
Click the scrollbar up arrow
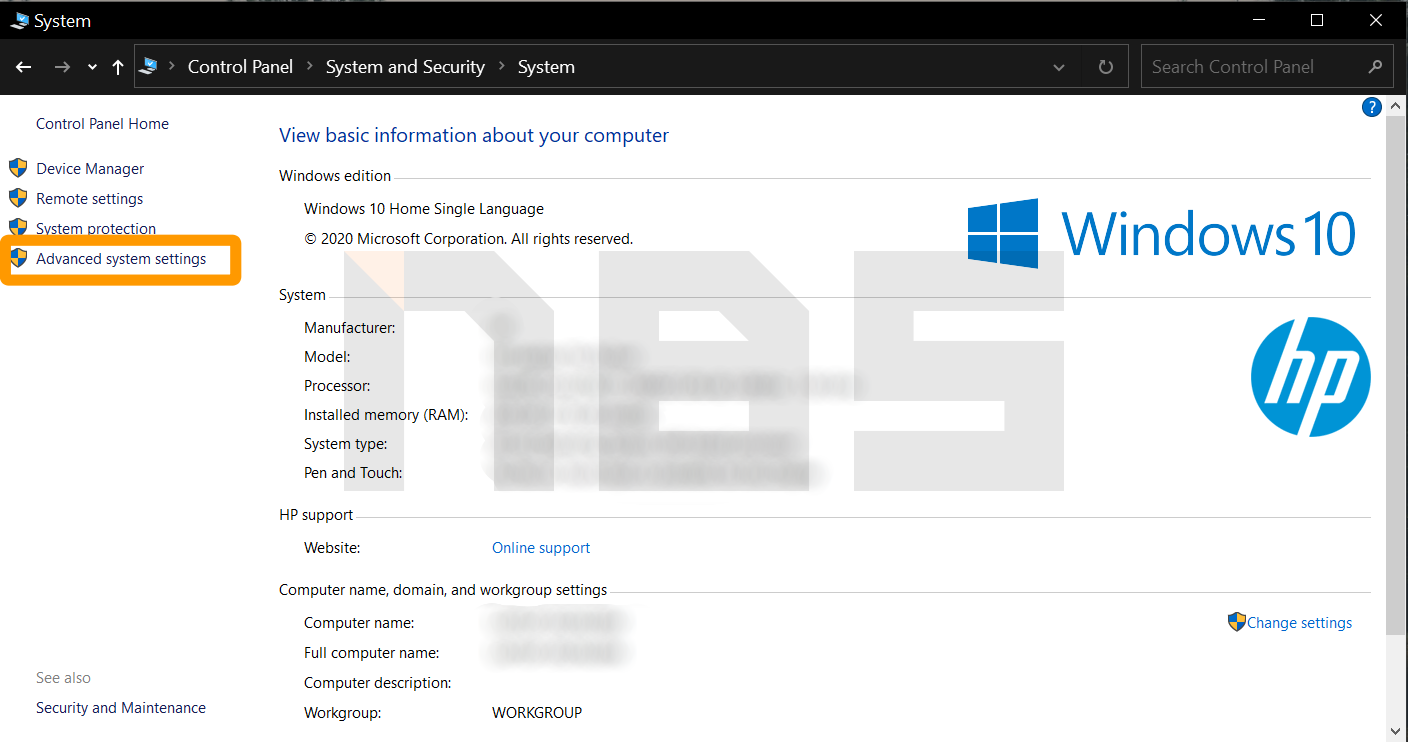click(1396, 105)
